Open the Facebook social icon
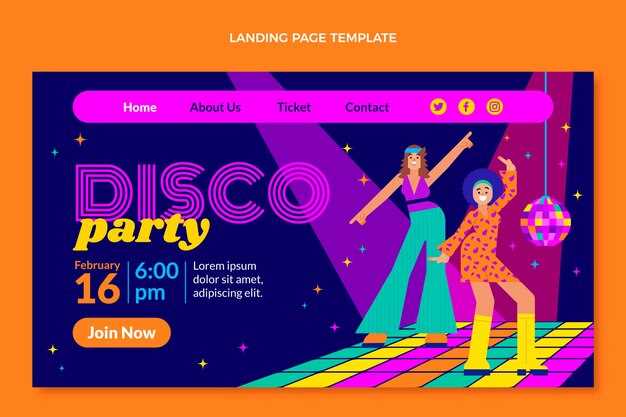 pyautogui.click(x=466, y=107)
